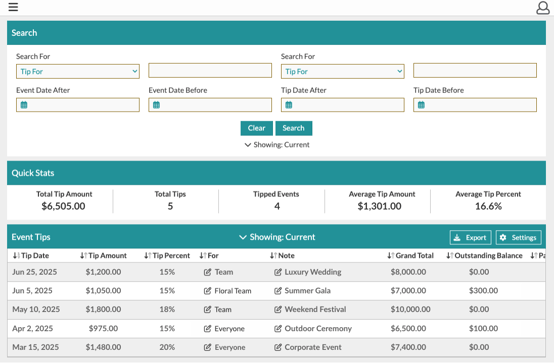Click the Clear button
This screenshot has width=554, height=363.
click(x=257, y=128)
